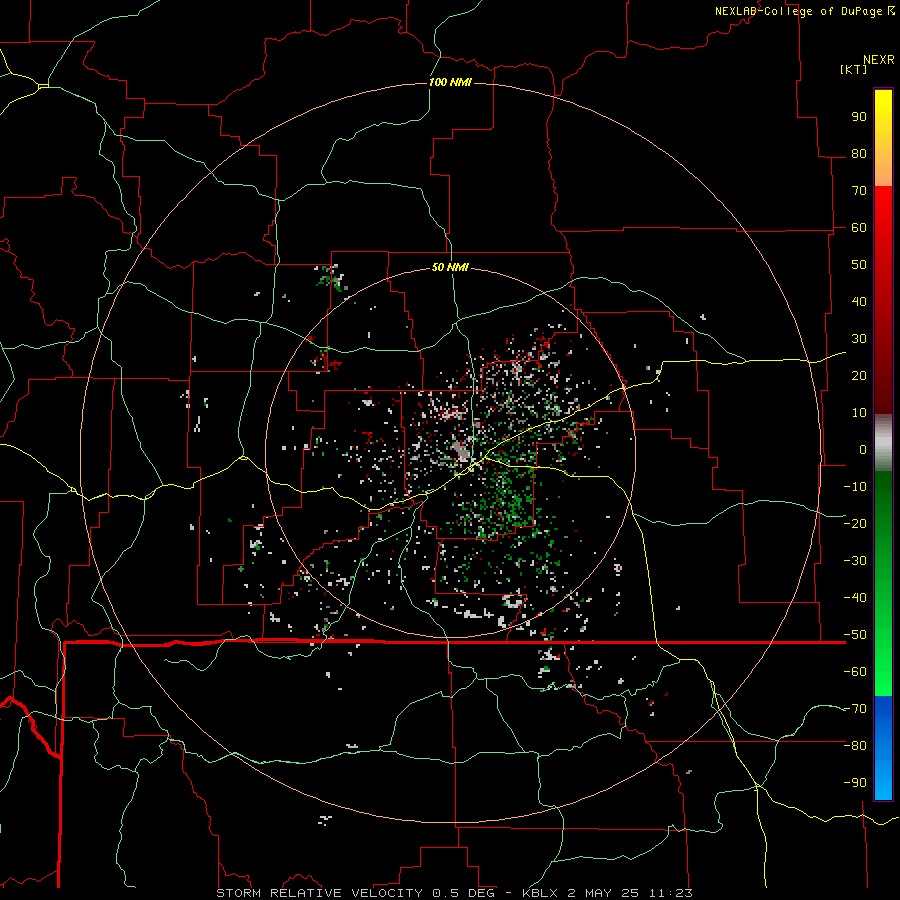
Task: Click the positive 60 tick label
Action: click(x=859, y=228)
